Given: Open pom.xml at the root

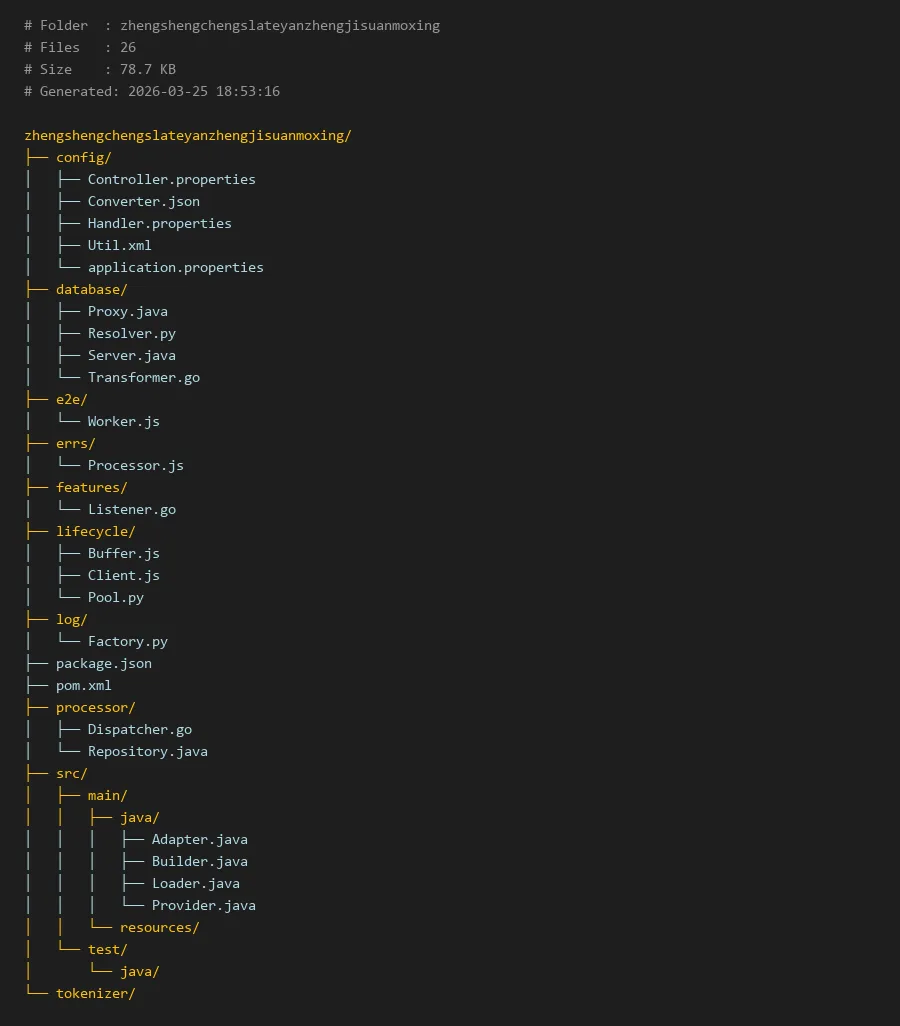Looking at the screenshot, I should (83, 685).
